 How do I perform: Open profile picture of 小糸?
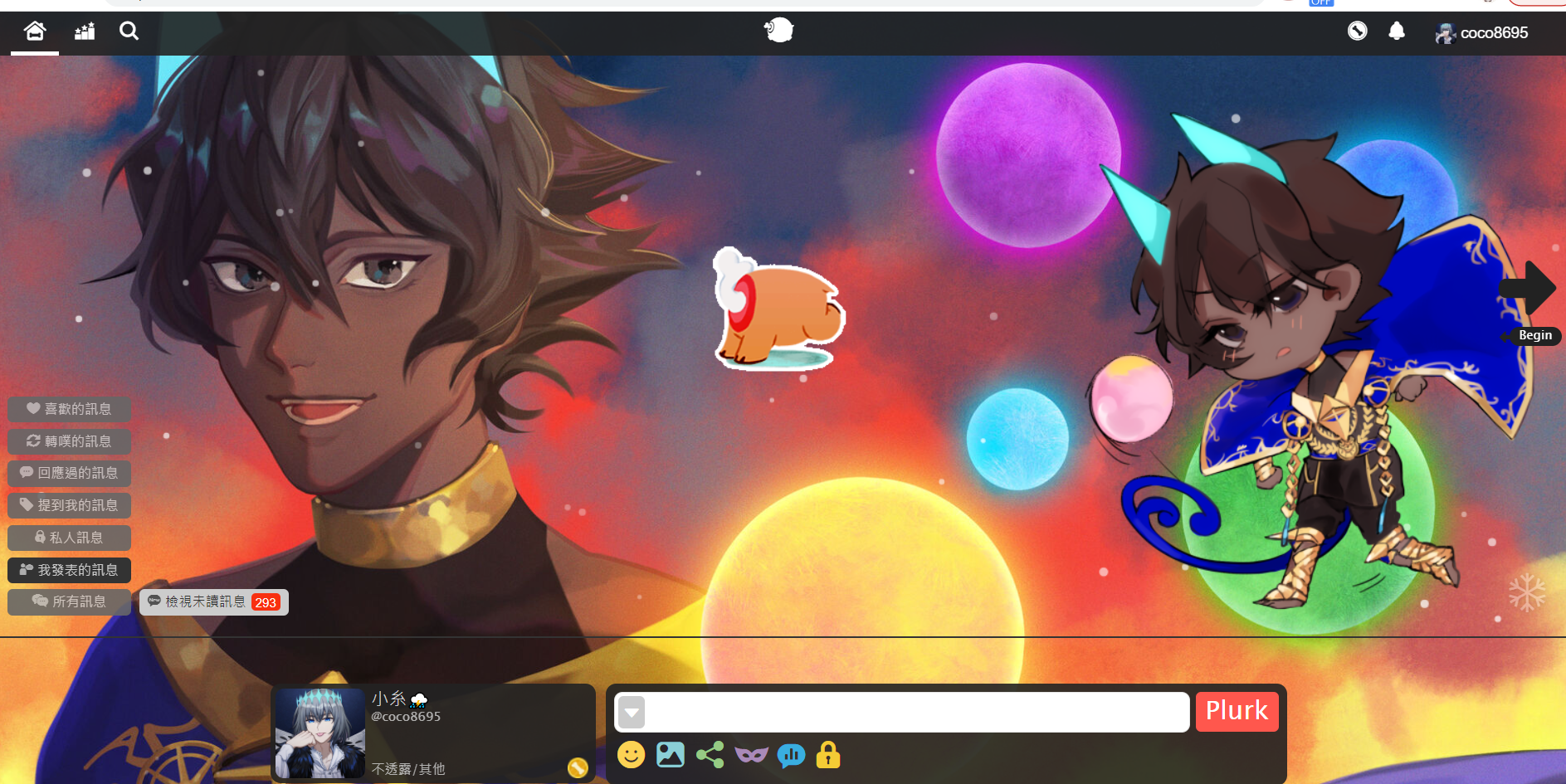320,733
